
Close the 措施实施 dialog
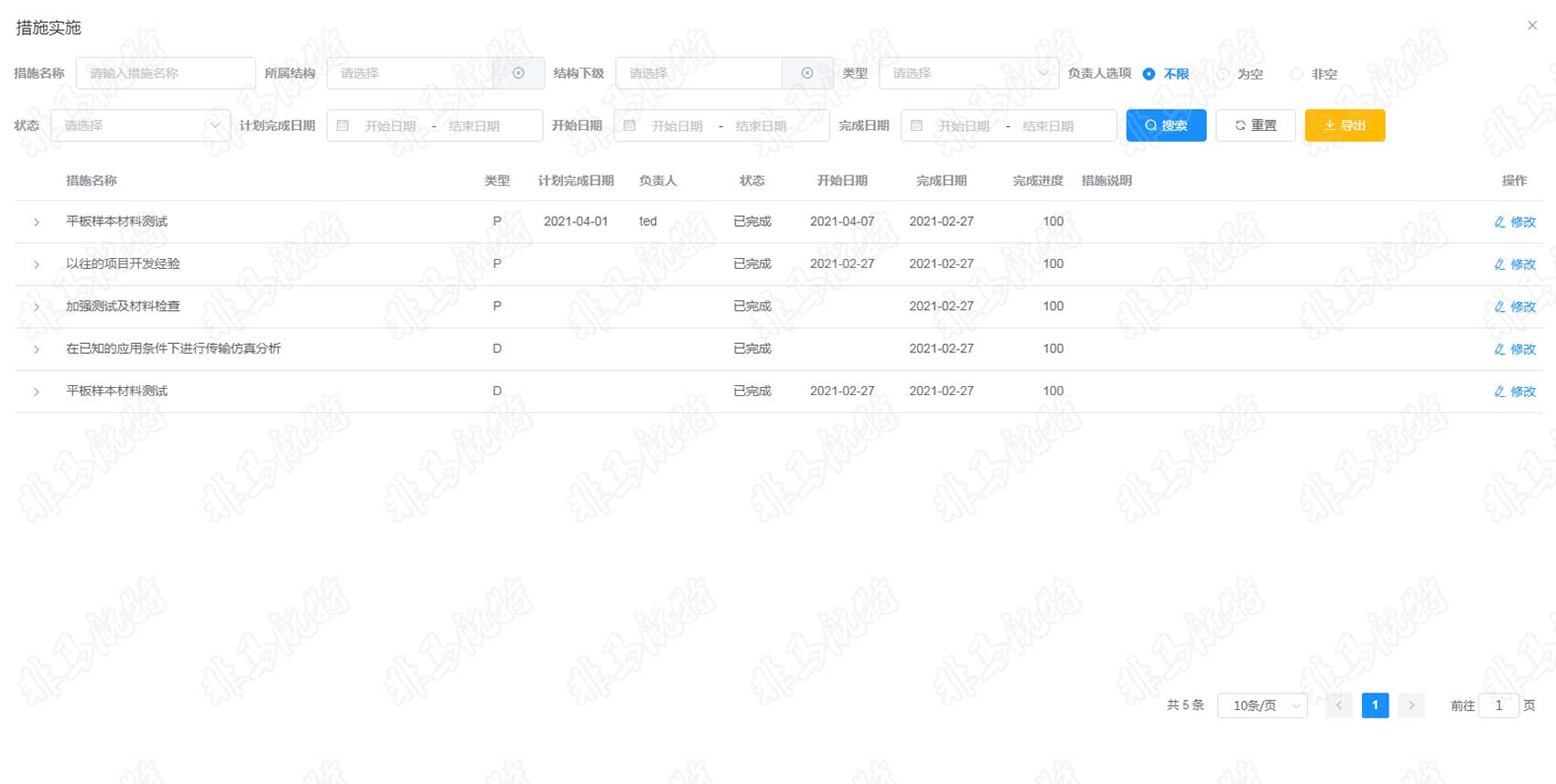pos(1532,26)
